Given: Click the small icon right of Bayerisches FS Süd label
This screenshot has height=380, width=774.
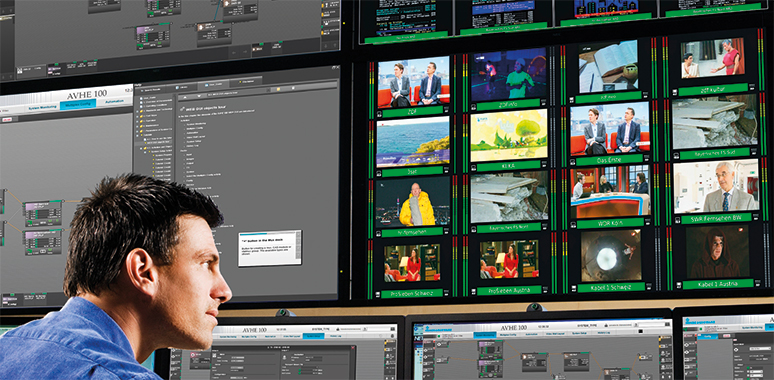Looking at the screenshot, I should click(754, 152).
